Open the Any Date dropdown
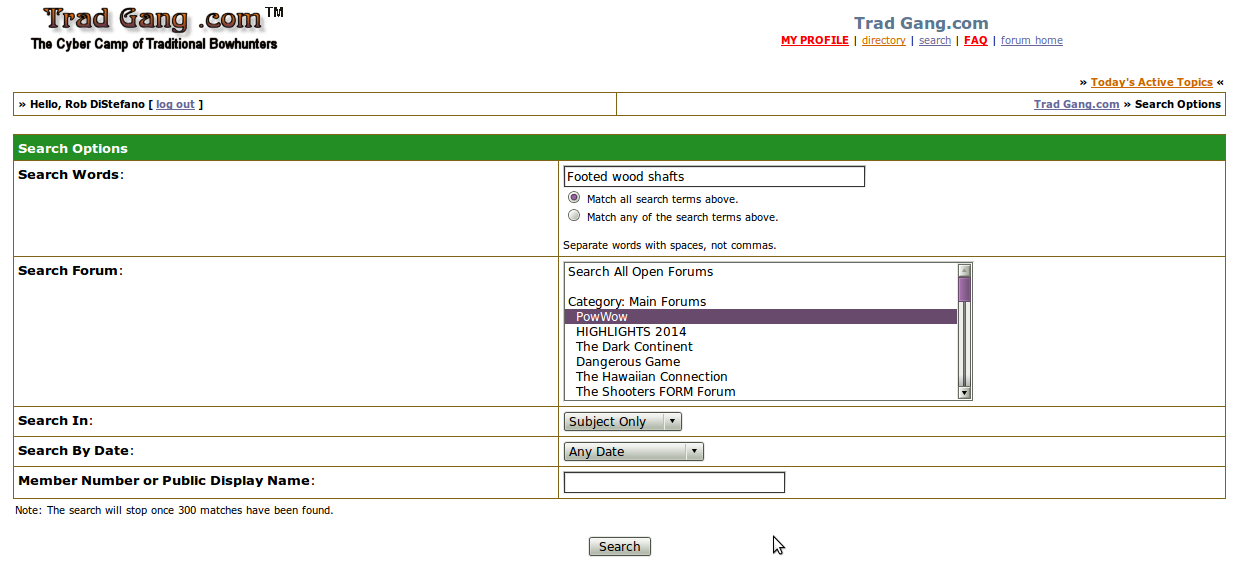This screenshot has height=567, width=1243. click(x=634, y=452)
